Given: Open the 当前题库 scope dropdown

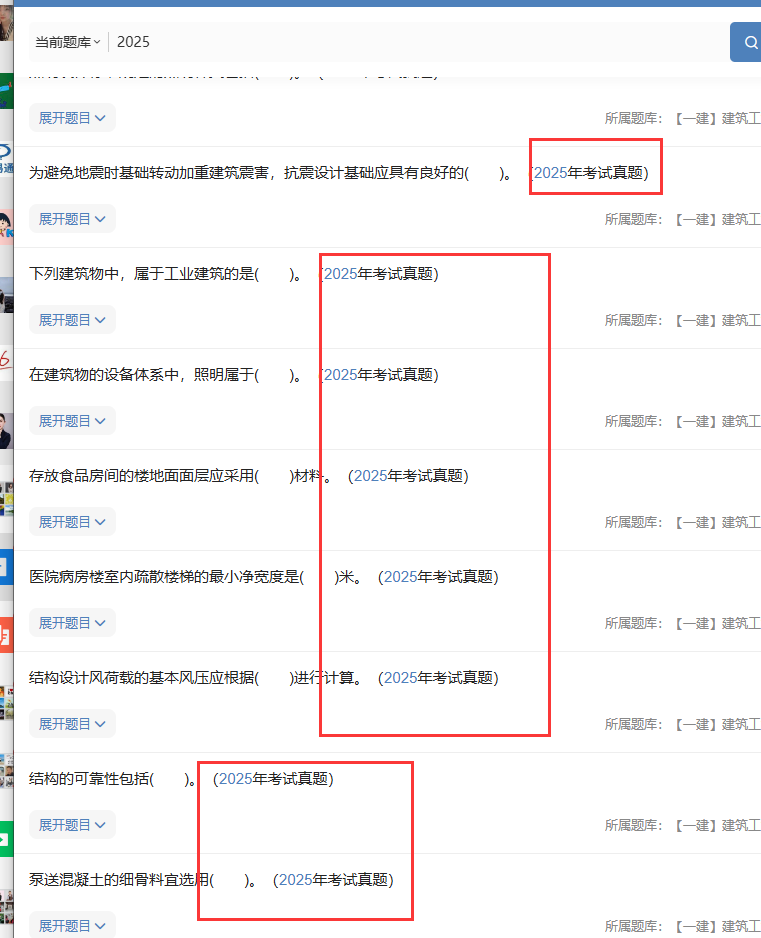Looking at the screenshot, I should click(67, 42).
